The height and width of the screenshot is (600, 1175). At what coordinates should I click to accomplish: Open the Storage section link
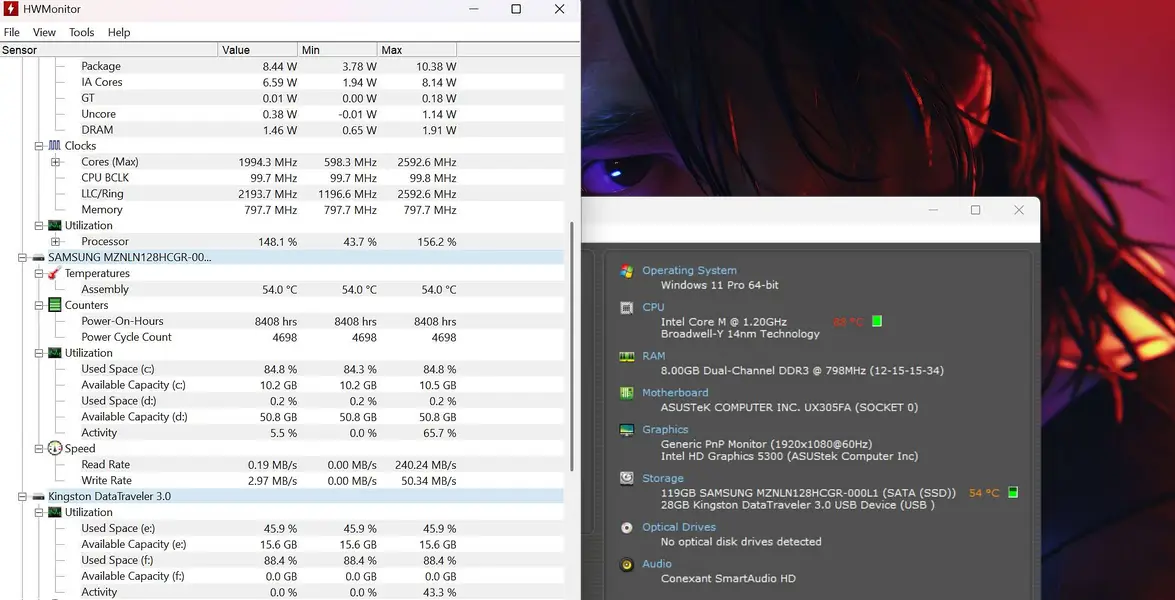point(662,479)
